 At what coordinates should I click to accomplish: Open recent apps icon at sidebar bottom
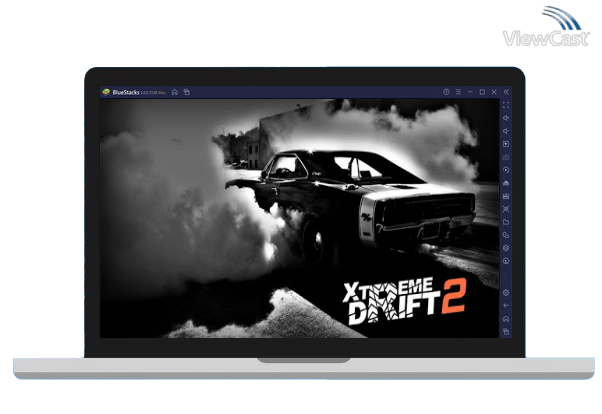[506, 331]
